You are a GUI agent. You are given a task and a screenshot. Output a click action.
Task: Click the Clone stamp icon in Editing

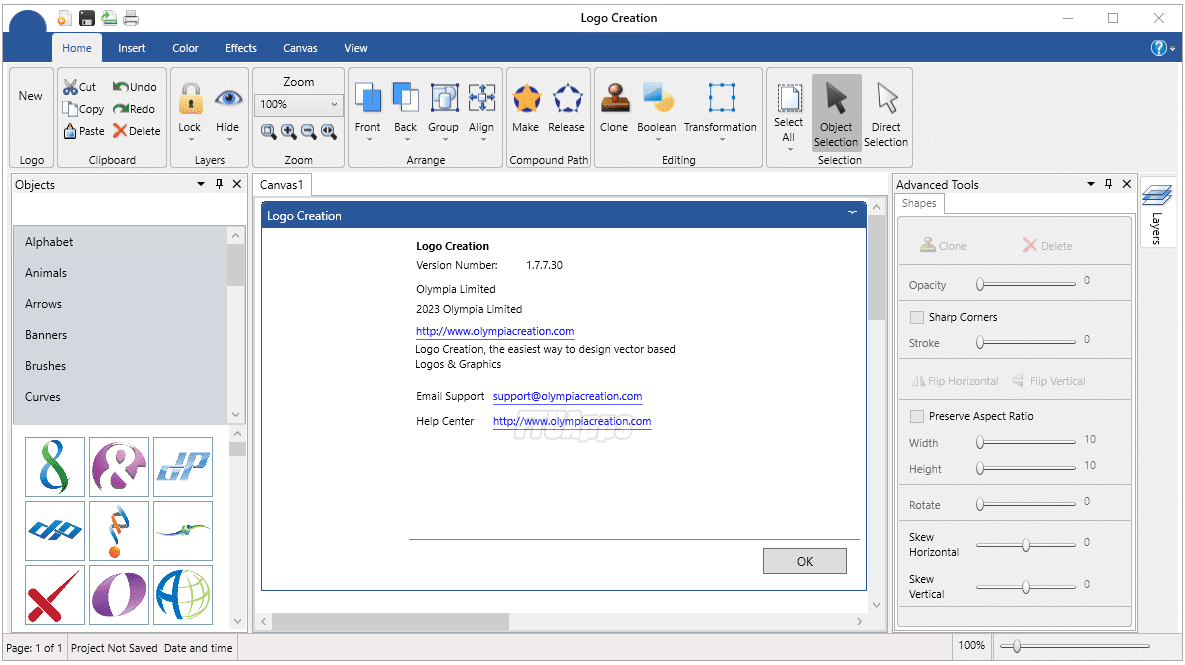click(x=615, y=98)
